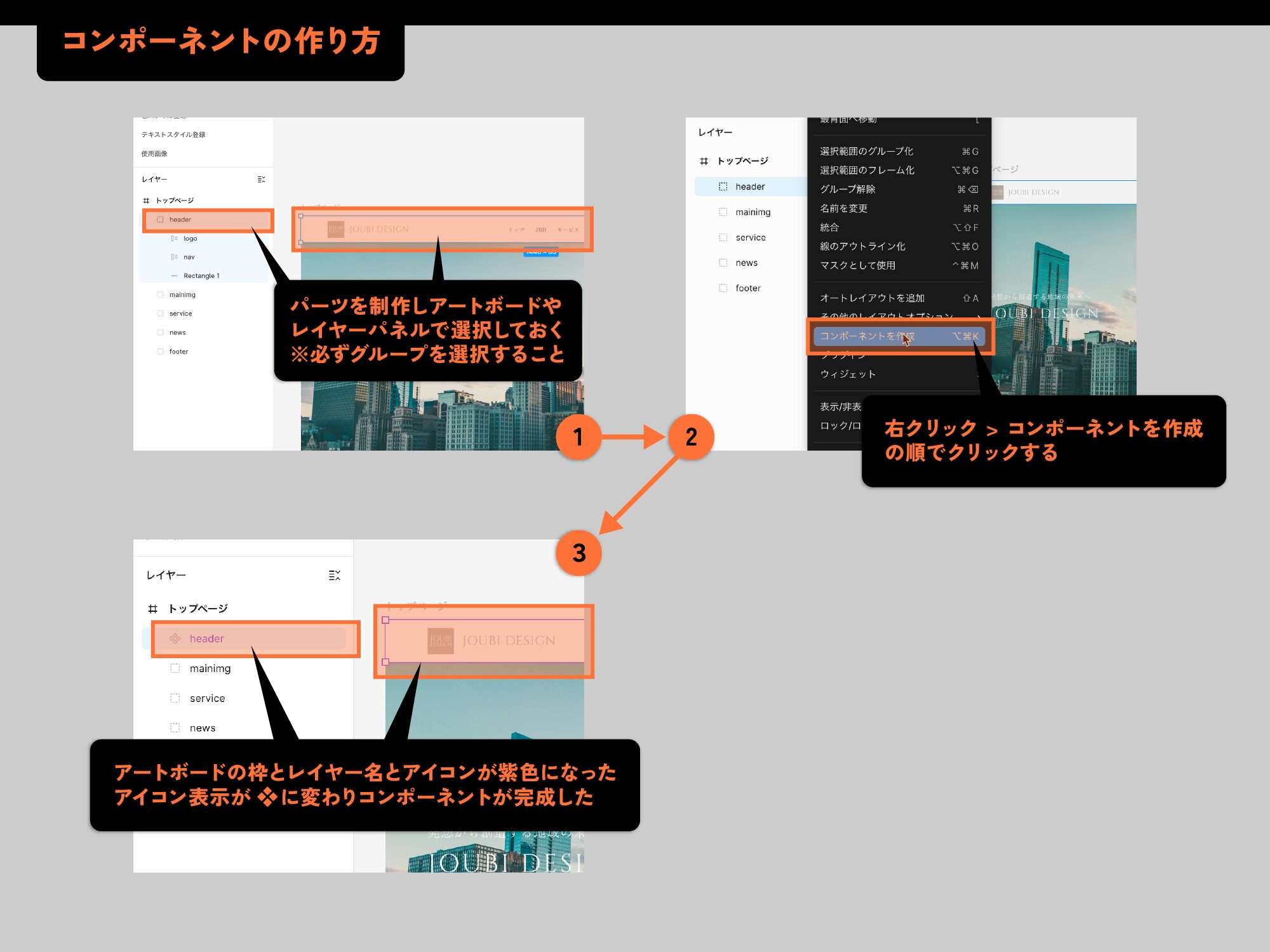Click group icon of mainimg, third screenshot
This screenshot has width=1270, height=952.
pos(175,668)
